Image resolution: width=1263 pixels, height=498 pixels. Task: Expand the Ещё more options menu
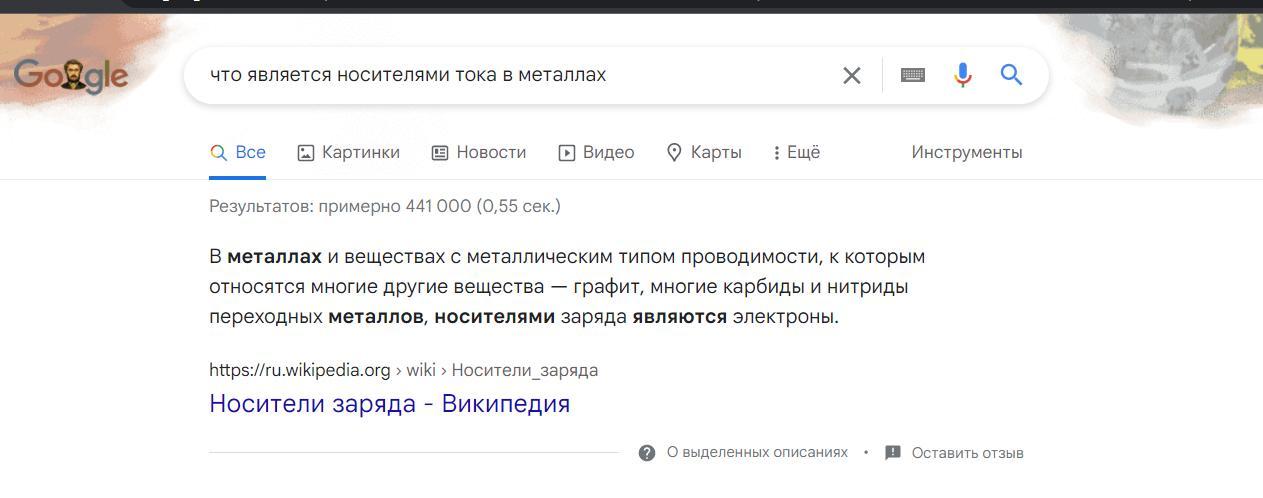[x=796, y=153]
